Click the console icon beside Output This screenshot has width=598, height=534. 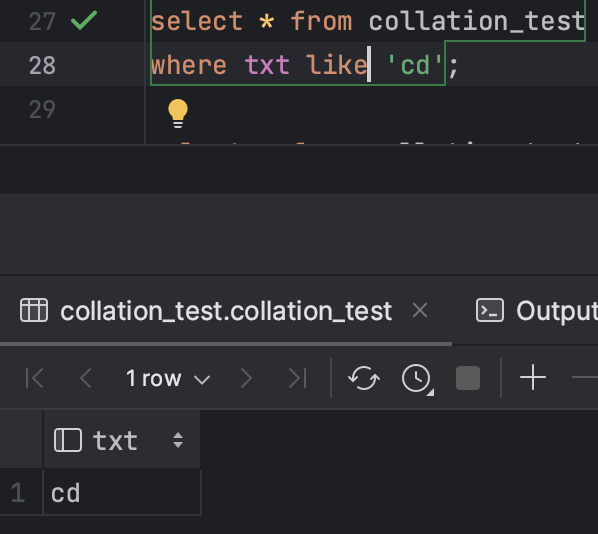click(x=490, y=310)
